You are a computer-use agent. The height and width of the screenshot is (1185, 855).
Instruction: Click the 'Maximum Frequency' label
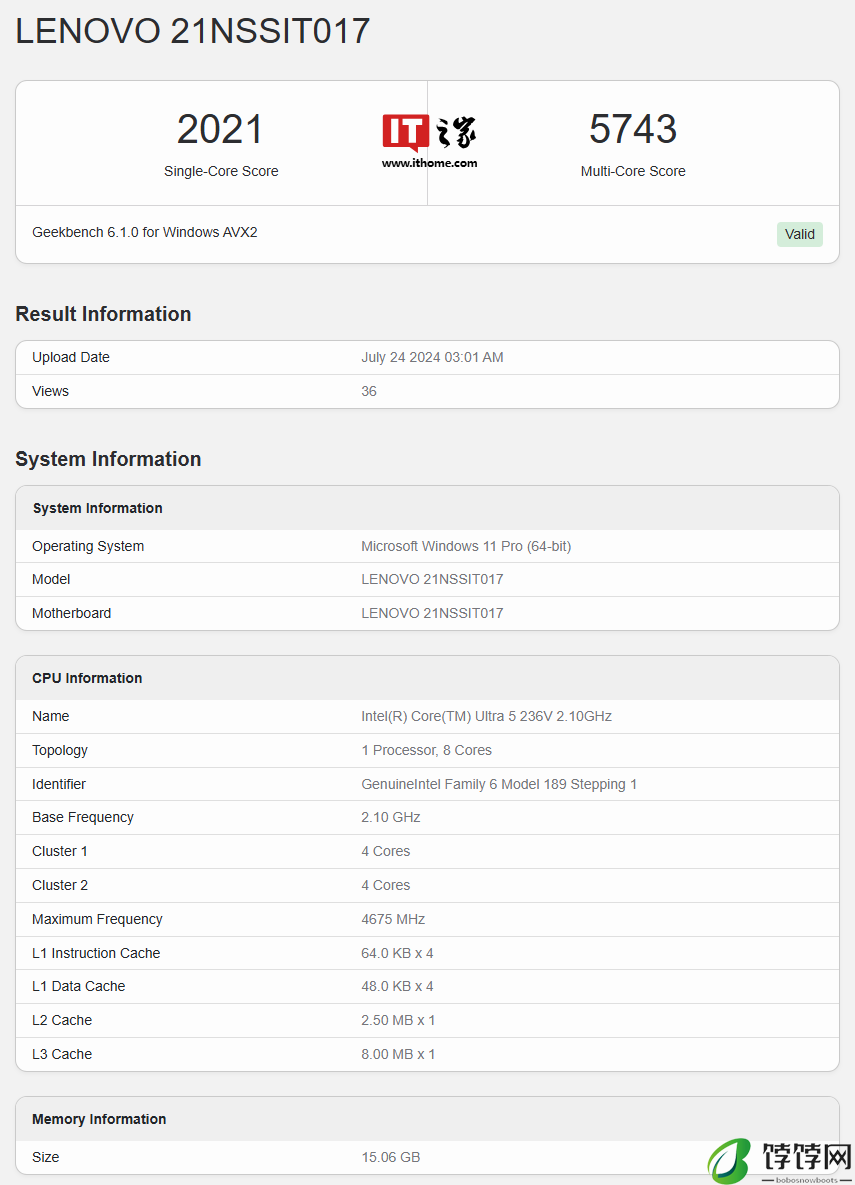point(97,920)
